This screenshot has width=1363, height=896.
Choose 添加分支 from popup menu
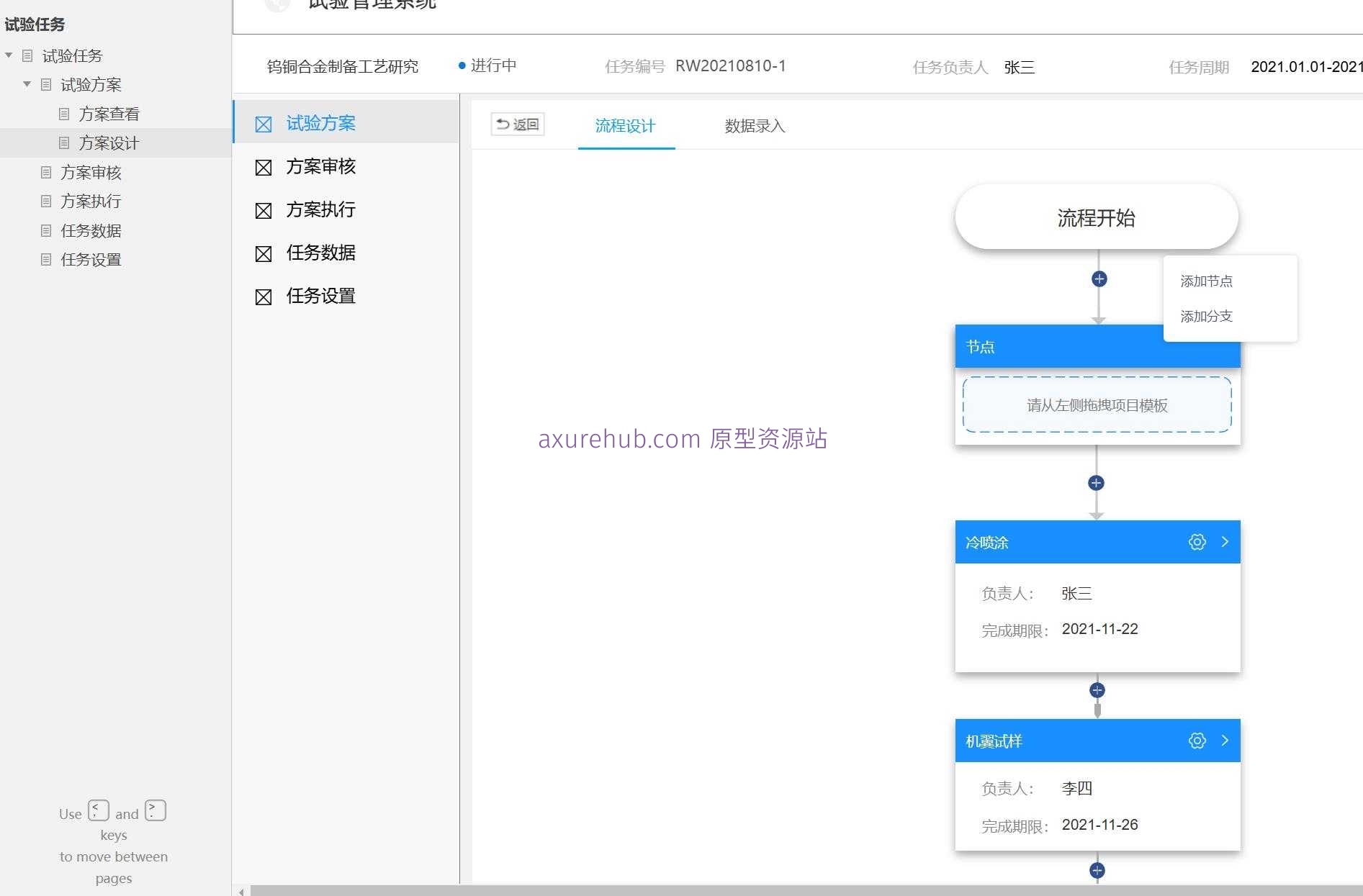pos(1206,316)
